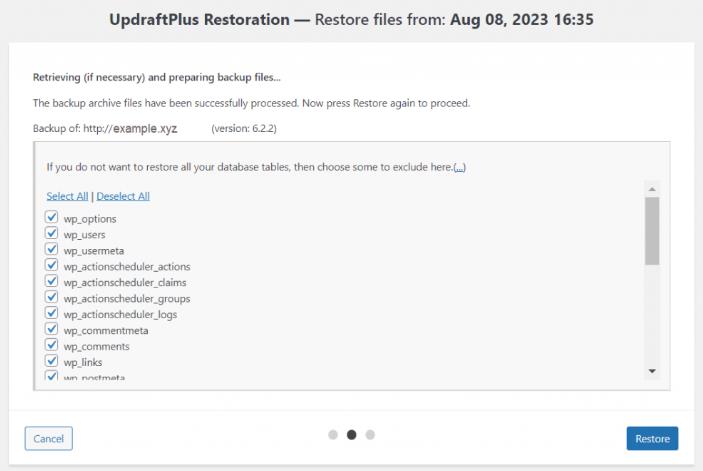Uncheck wp_actionscheduler_claims checkbox
Screen dimensions: 703x471
[51, 282]
